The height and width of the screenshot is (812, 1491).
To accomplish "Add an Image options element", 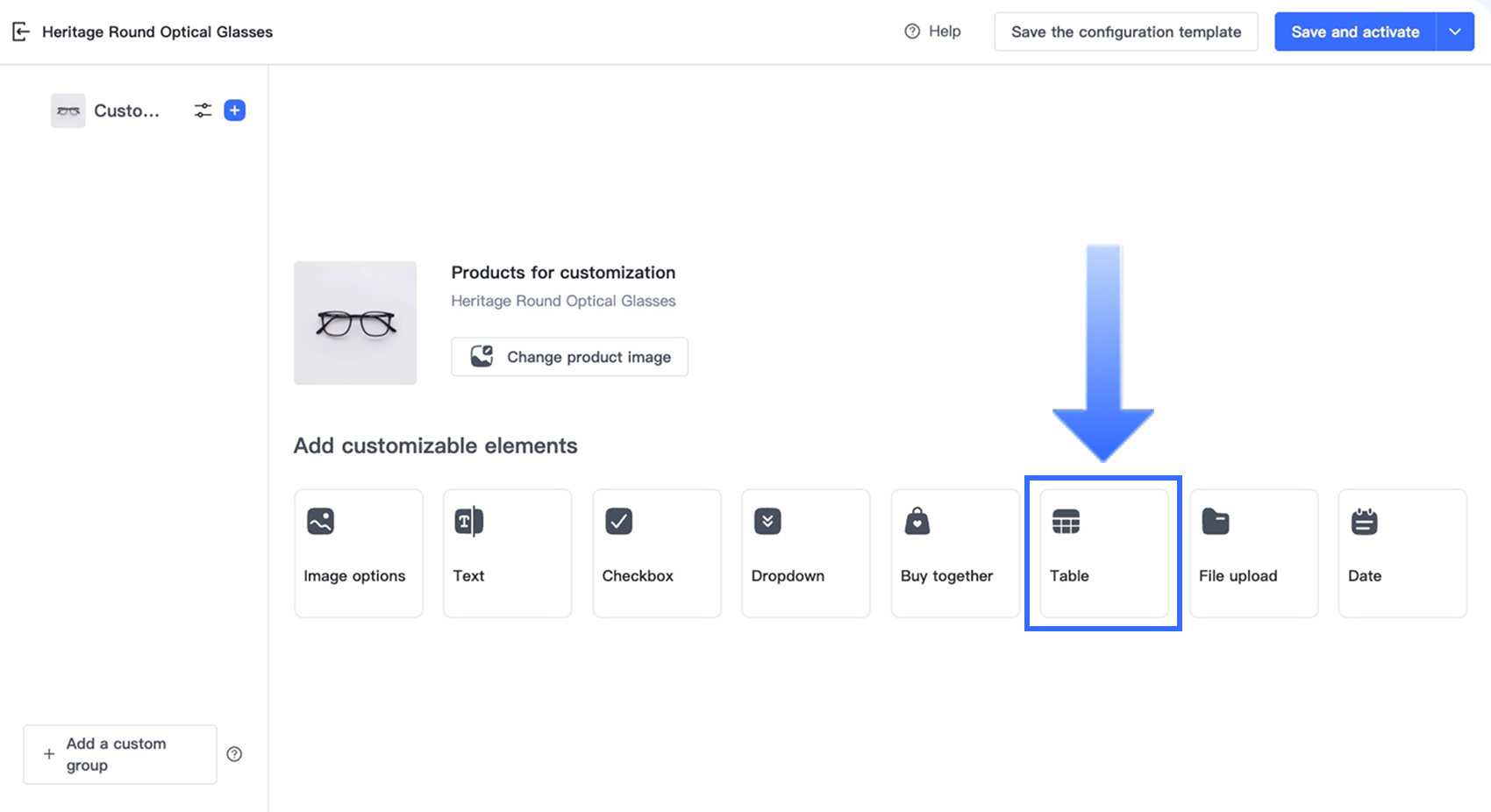I will point(359,553).
